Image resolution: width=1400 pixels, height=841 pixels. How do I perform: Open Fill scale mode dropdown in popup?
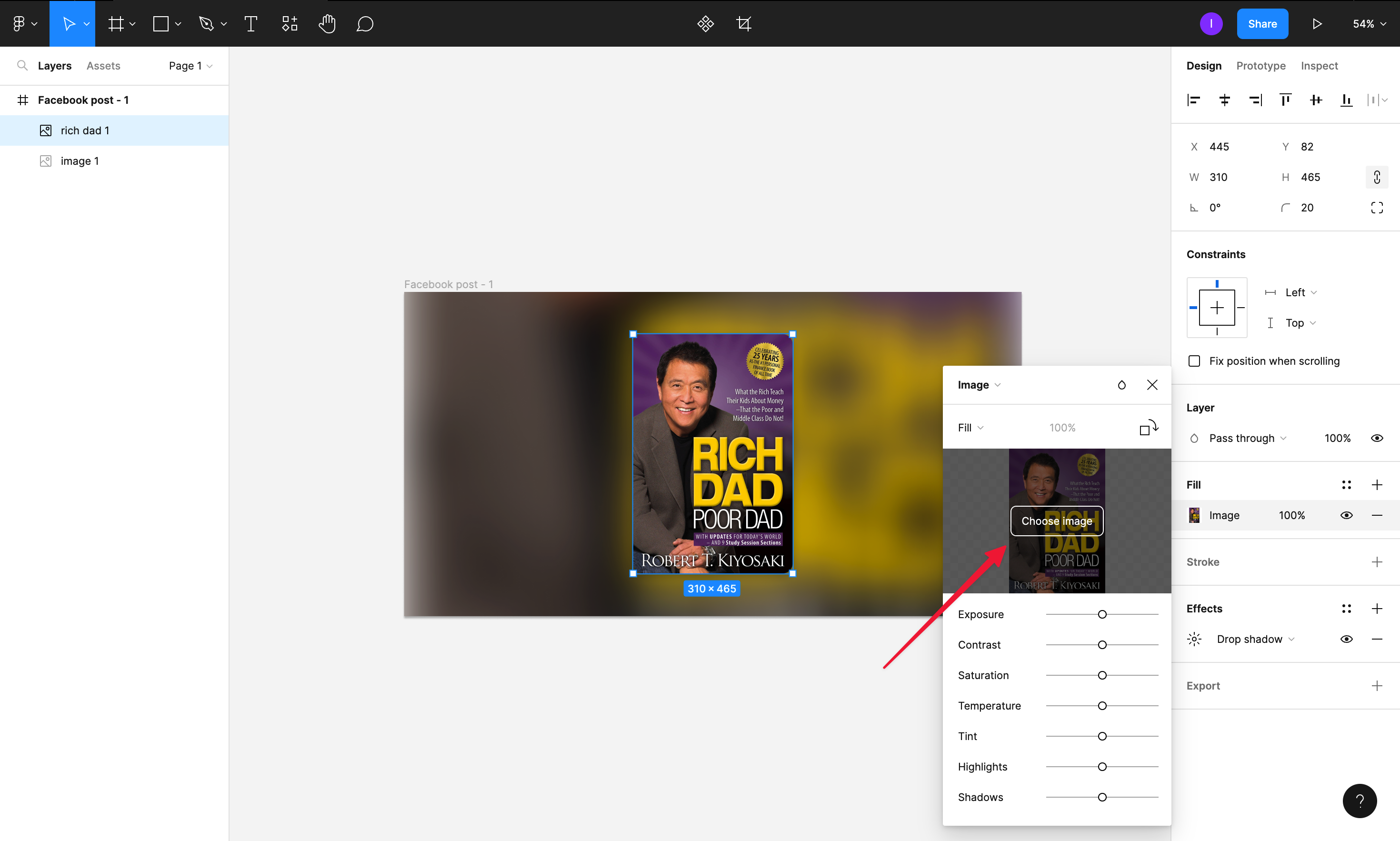tap(970, 427)
